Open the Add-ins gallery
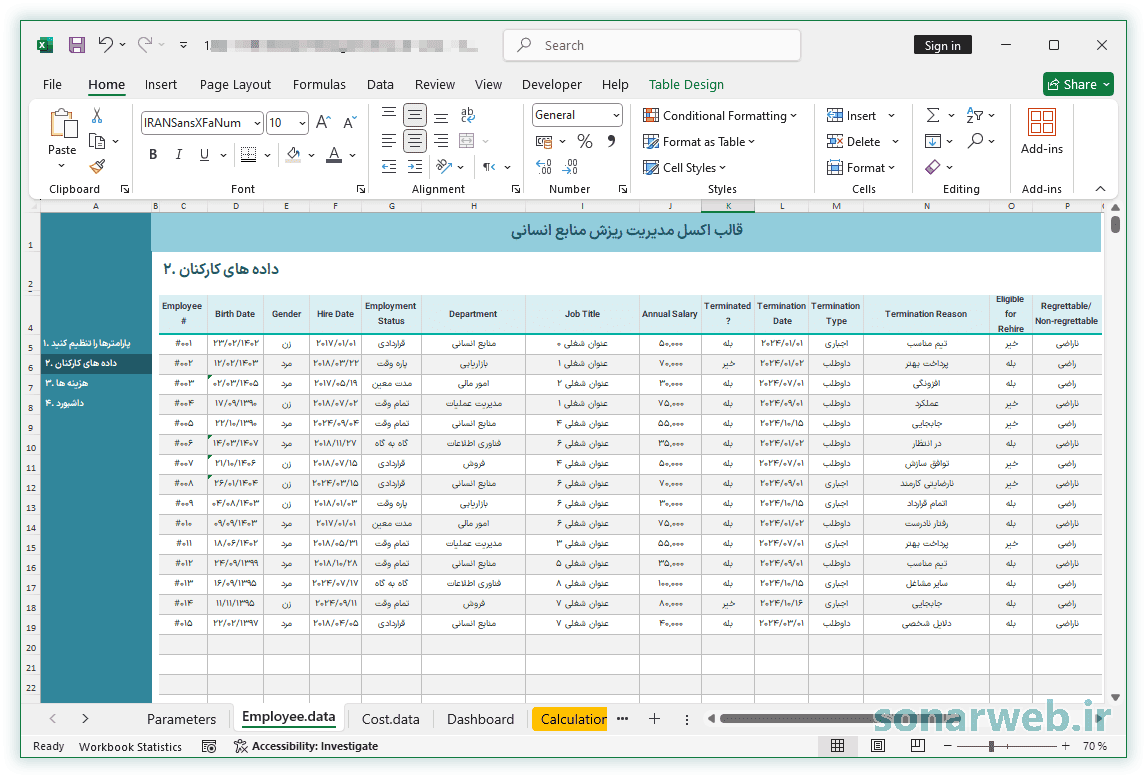Screen dimensions: 1147x778 point(1042,132)
